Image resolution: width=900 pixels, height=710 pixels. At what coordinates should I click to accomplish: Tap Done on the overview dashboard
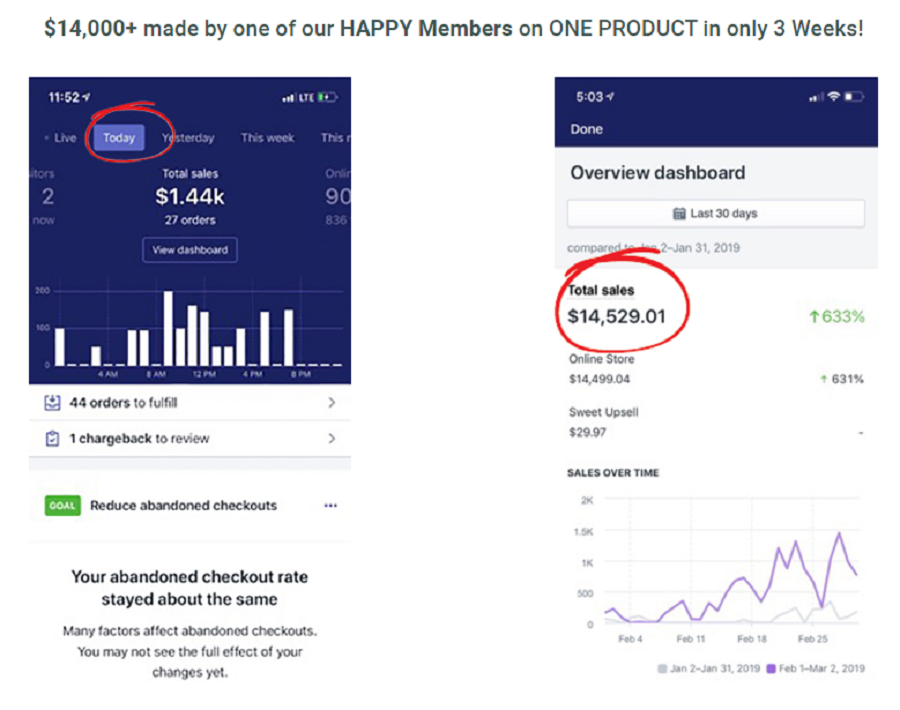click(585, 128)
